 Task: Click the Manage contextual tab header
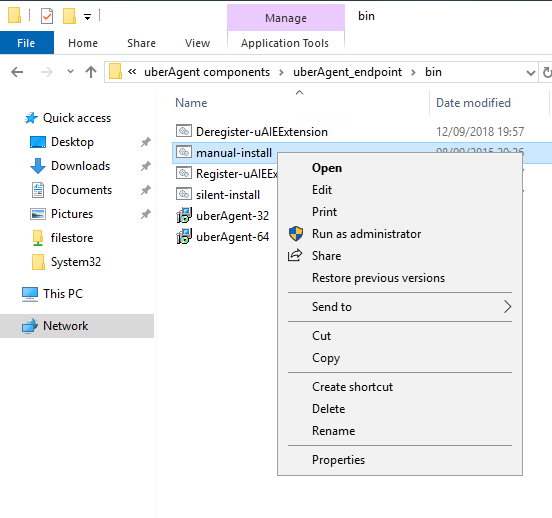click(x=286, y=18)
